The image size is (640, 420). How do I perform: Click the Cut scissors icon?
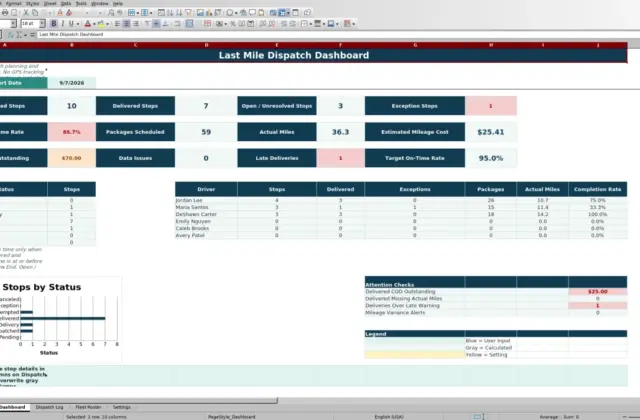pos(26,13)
